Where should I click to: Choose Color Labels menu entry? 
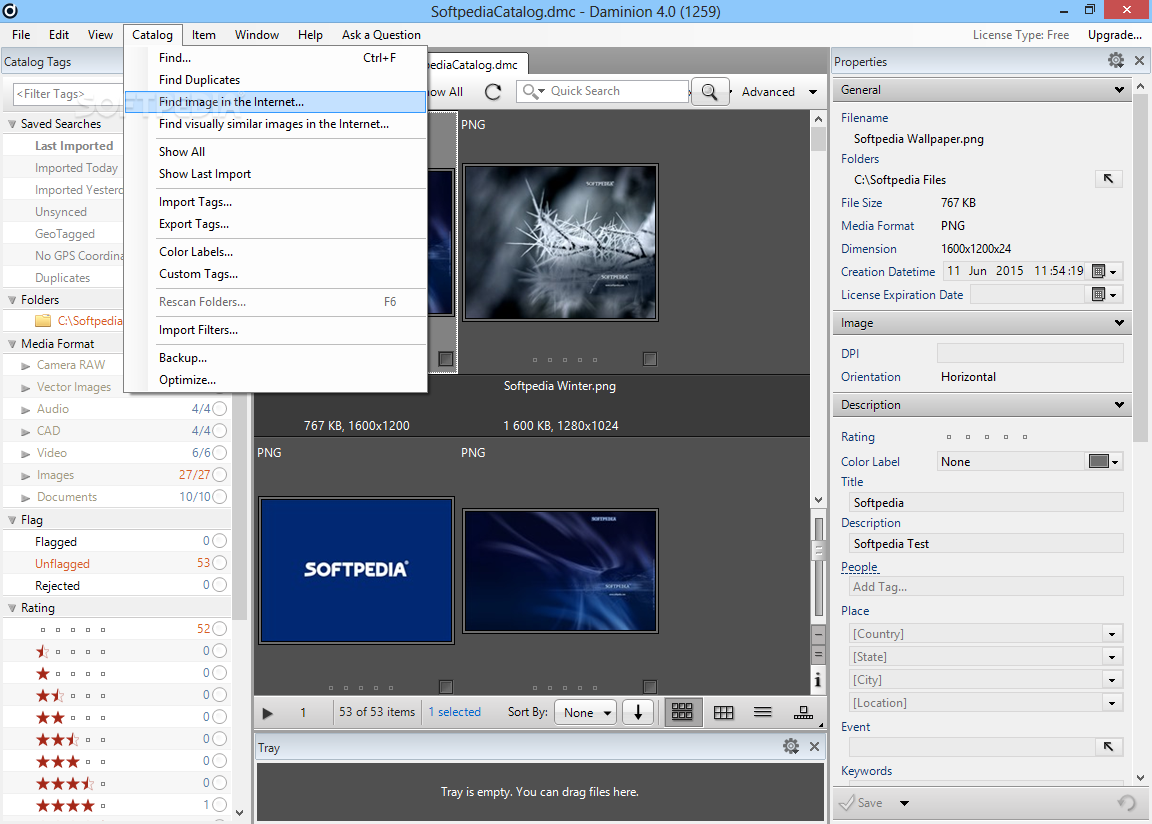276,252
